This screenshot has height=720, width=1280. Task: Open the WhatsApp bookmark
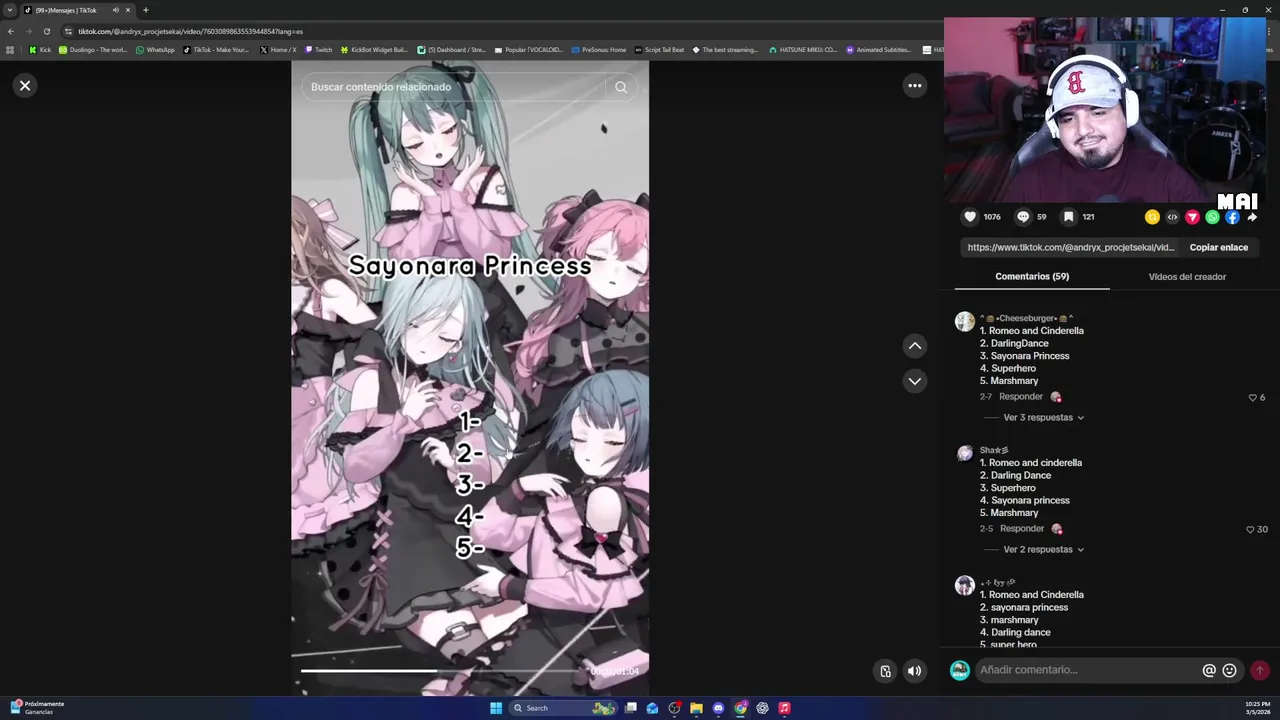(x=155, y=50)
